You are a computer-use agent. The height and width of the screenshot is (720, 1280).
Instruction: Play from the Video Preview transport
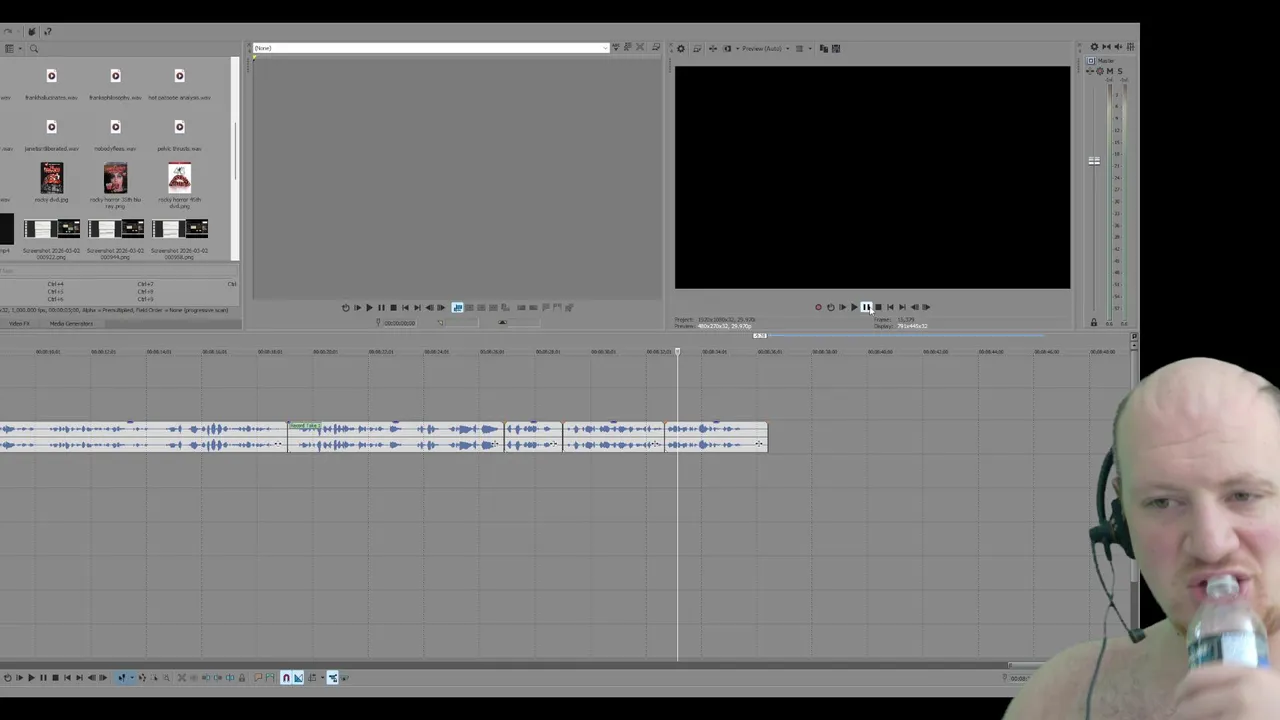coord(854,307)
